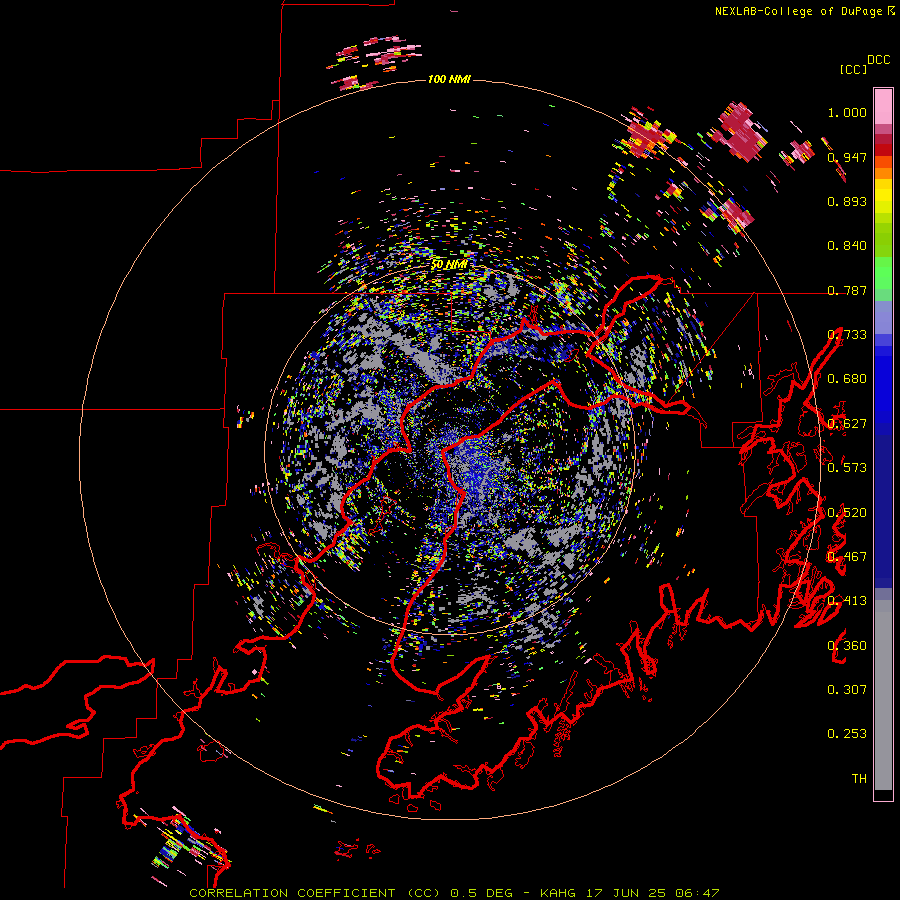The image size is (900, 900).
Task: Click the NEXLAB-College of DuPage credit text
Action: click(x=799, y=11)
